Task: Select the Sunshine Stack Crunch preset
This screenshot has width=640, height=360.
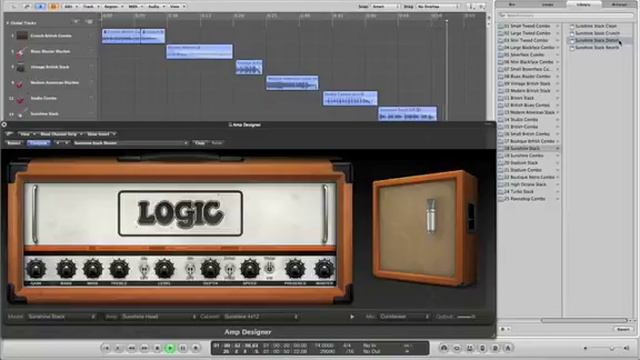Action: pyautogui.click(x=596, y=33)
